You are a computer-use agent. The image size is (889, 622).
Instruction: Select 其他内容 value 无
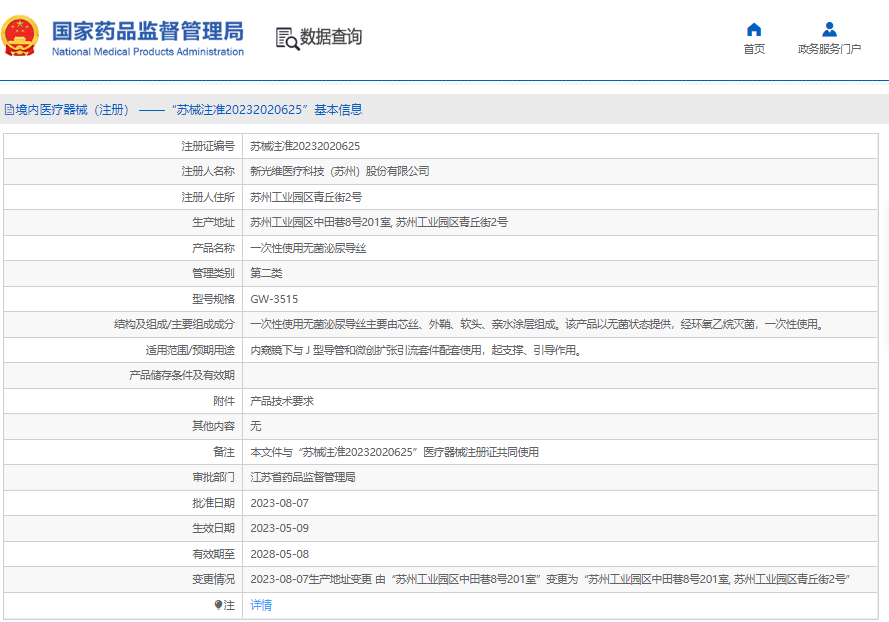pyautogui.click(x=256, y=426)
